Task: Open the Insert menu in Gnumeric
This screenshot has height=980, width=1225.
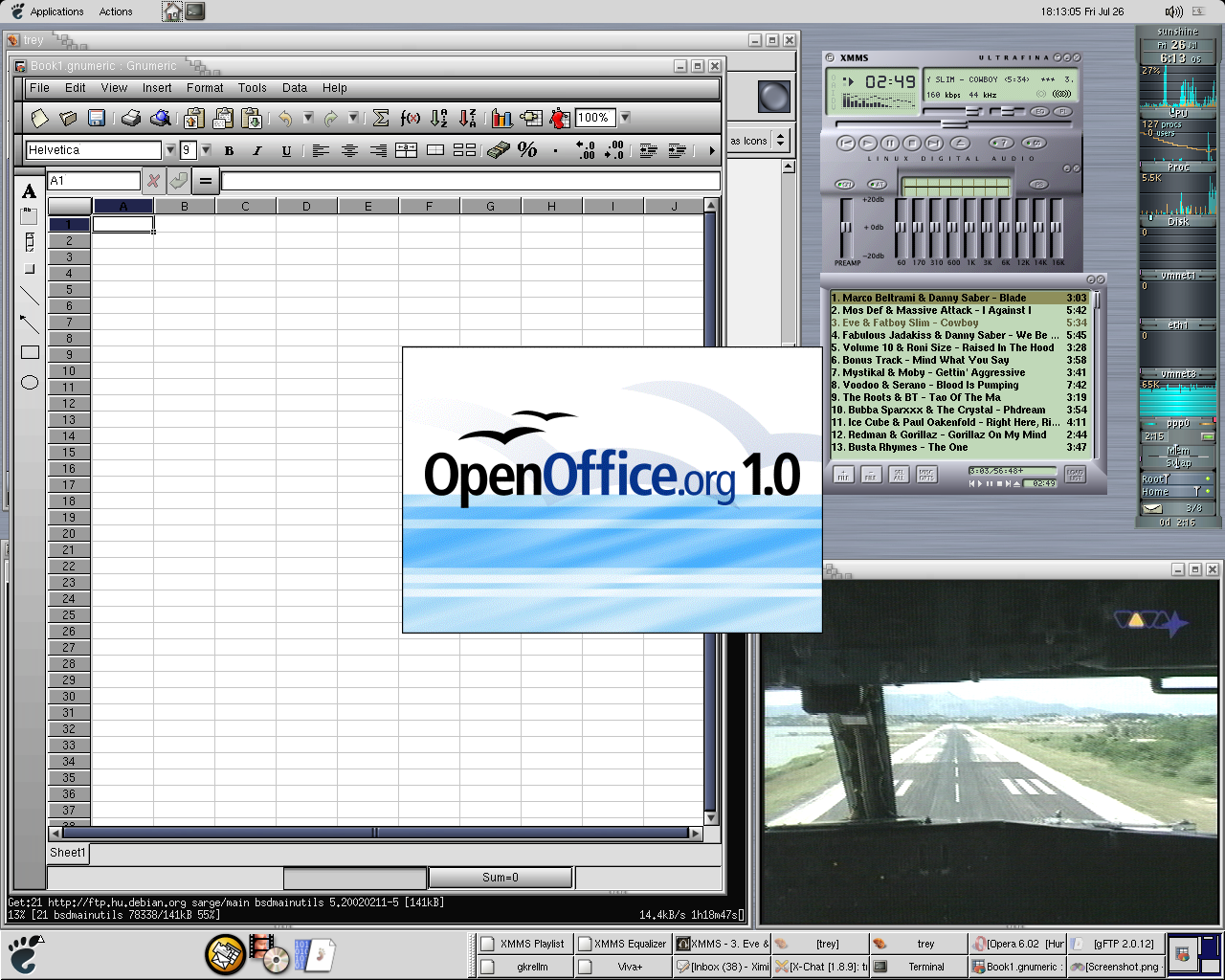Action: click(x=157, y=88)
